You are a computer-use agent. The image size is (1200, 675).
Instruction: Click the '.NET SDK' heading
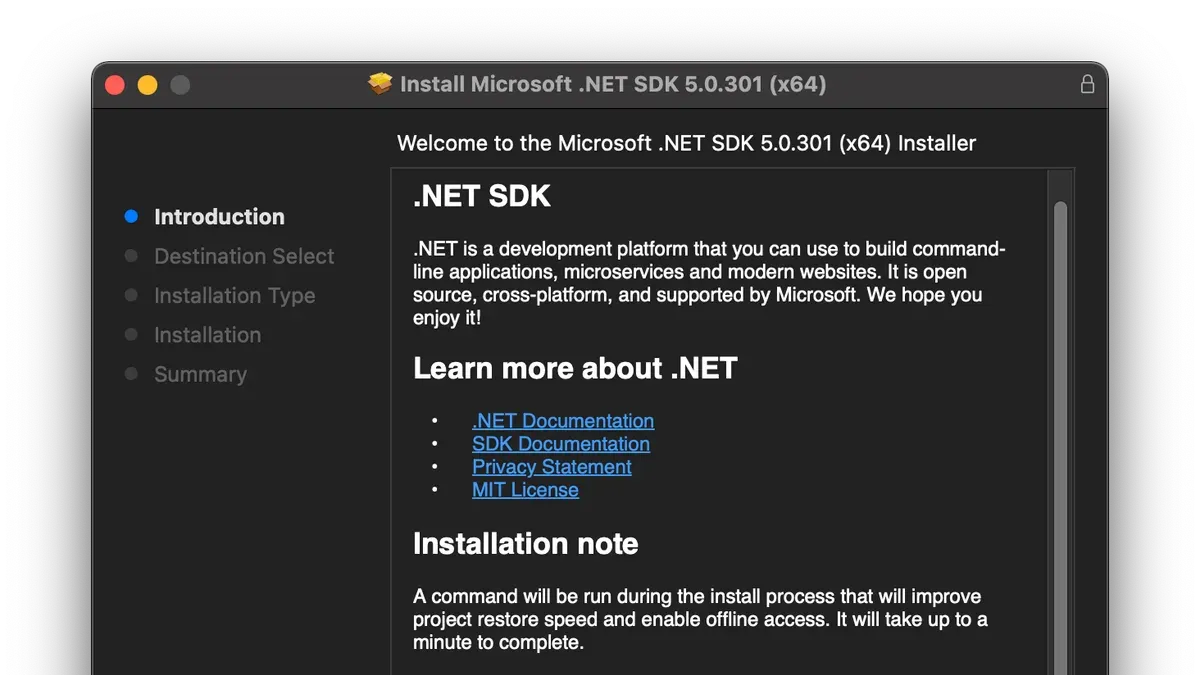[482, 196]
